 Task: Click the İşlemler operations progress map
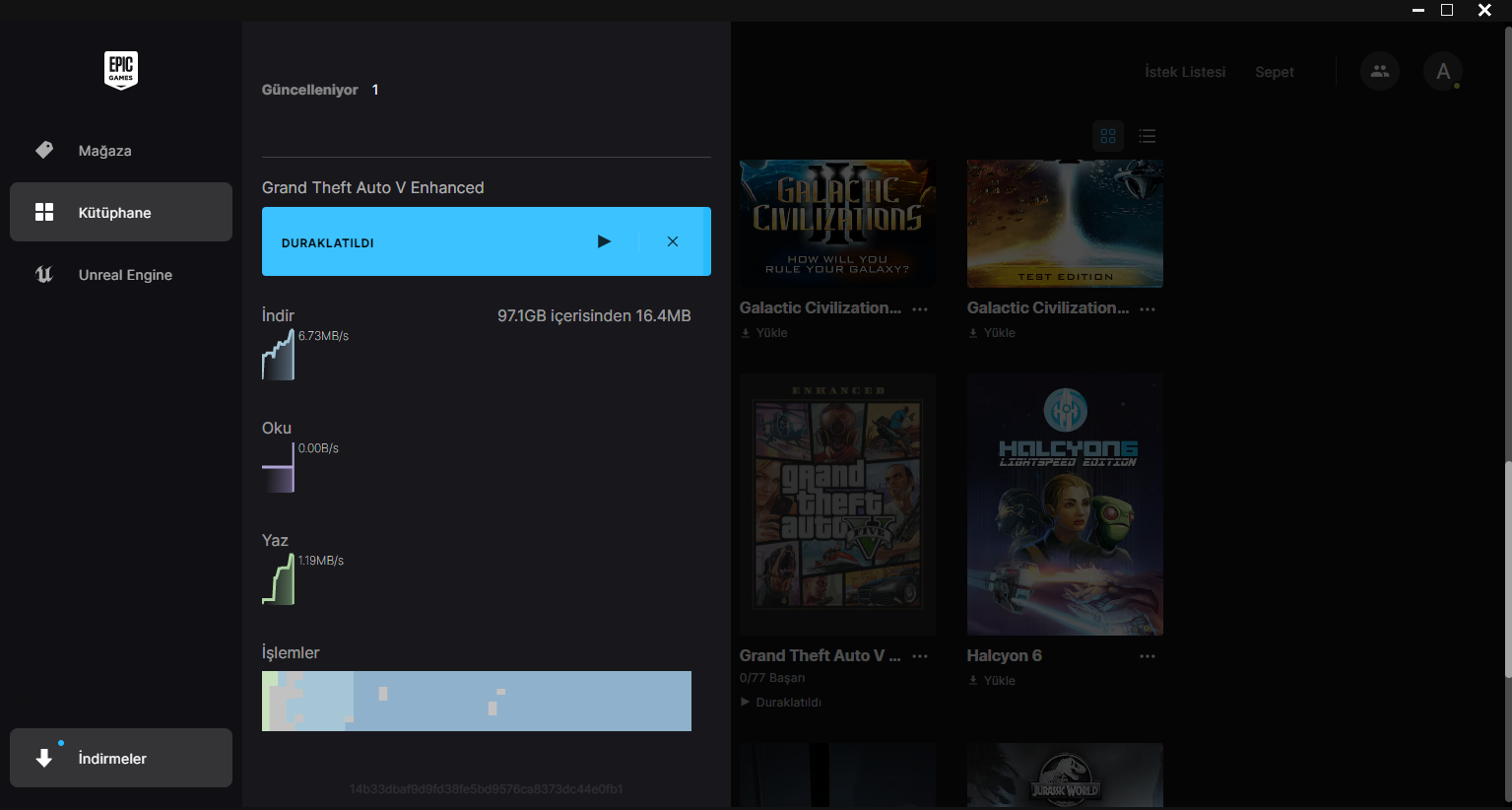tap(477, 701)
